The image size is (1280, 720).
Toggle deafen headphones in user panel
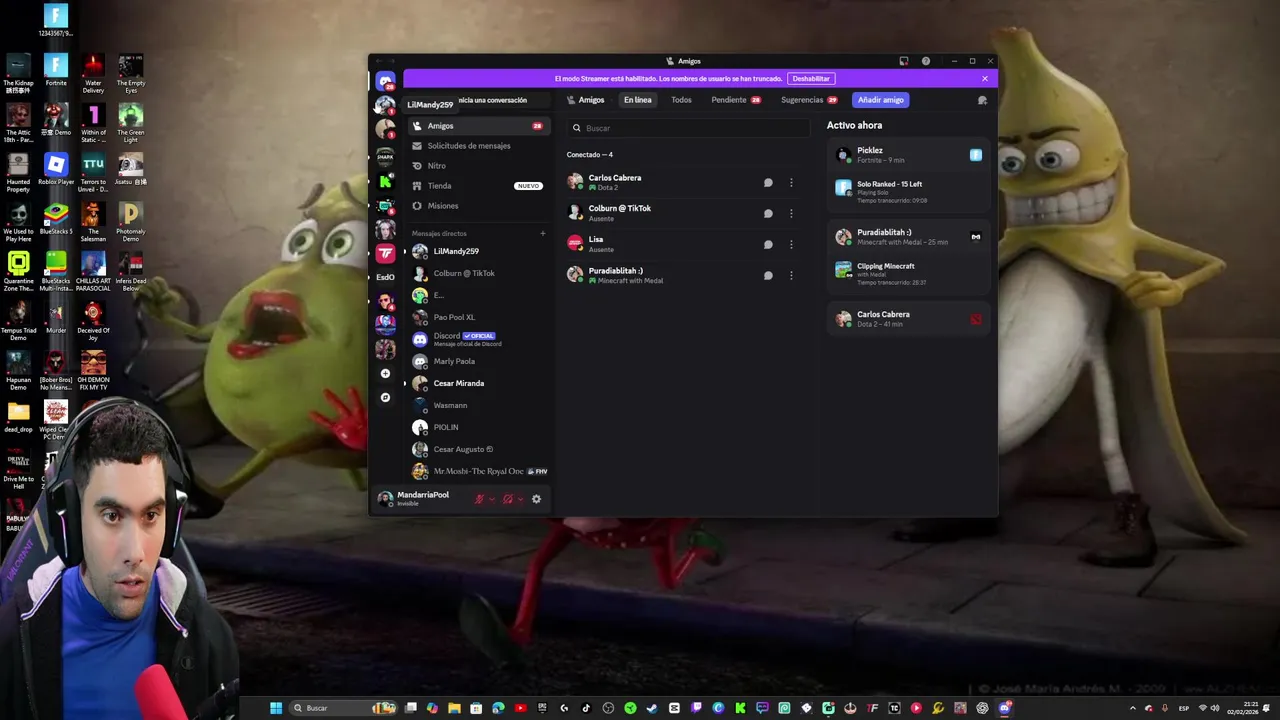[508, 499]
